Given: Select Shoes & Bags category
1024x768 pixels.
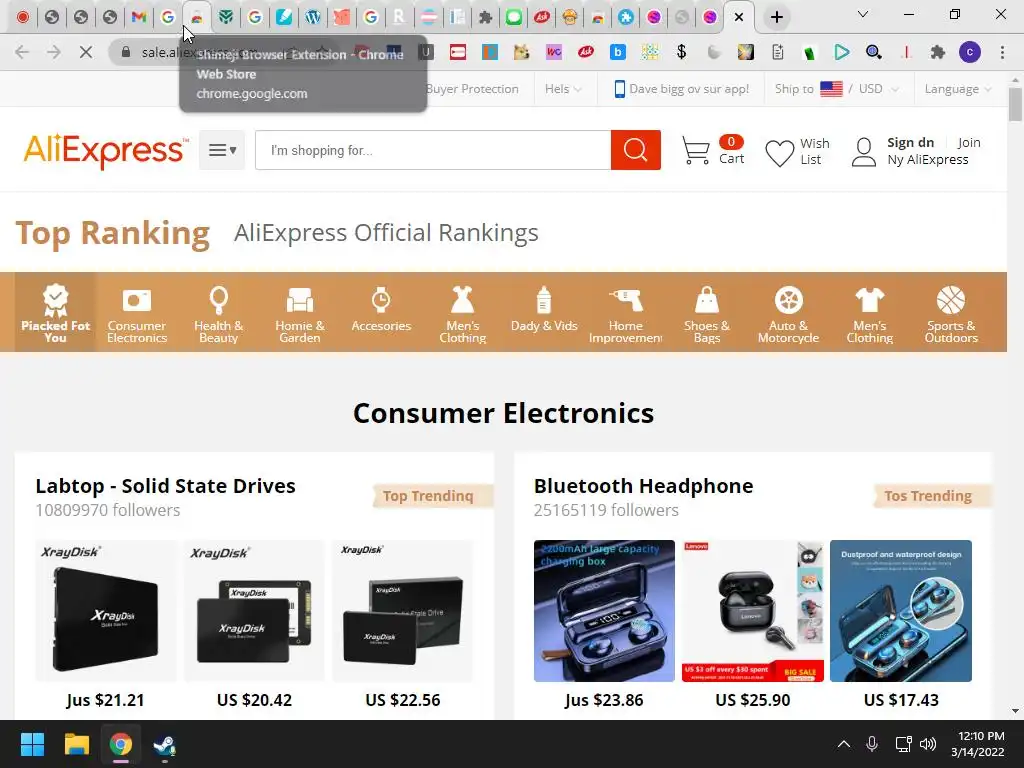Looking at the screenshot, I should 707,313.
